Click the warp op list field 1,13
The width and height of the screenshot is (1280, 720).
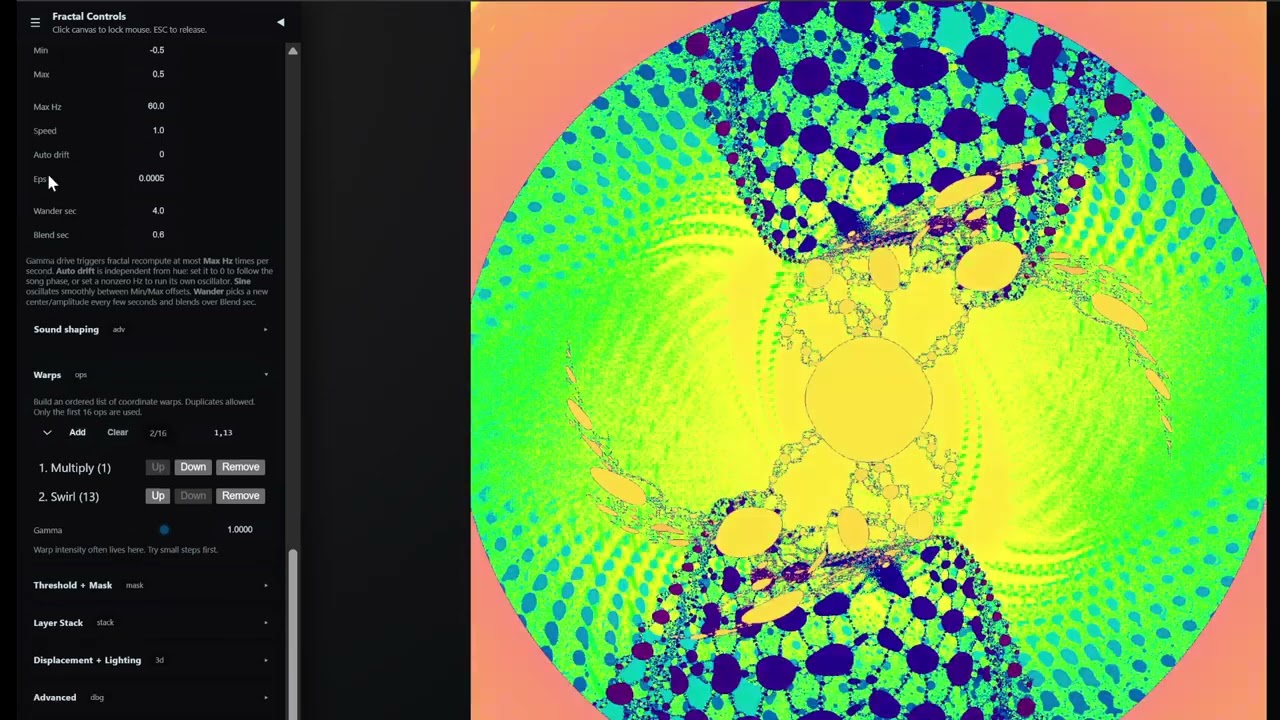[223, 433]
